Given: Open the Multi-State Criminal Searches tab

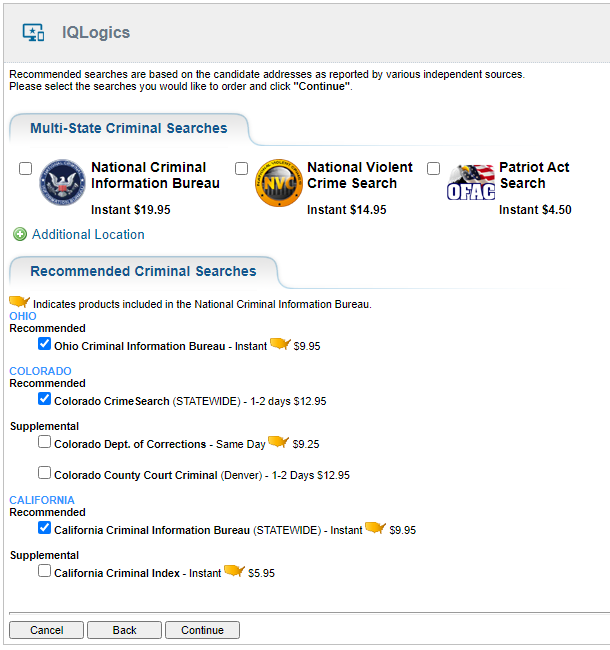Looking at the screenshot, I should pyautogui.click(x=129, y=129).
